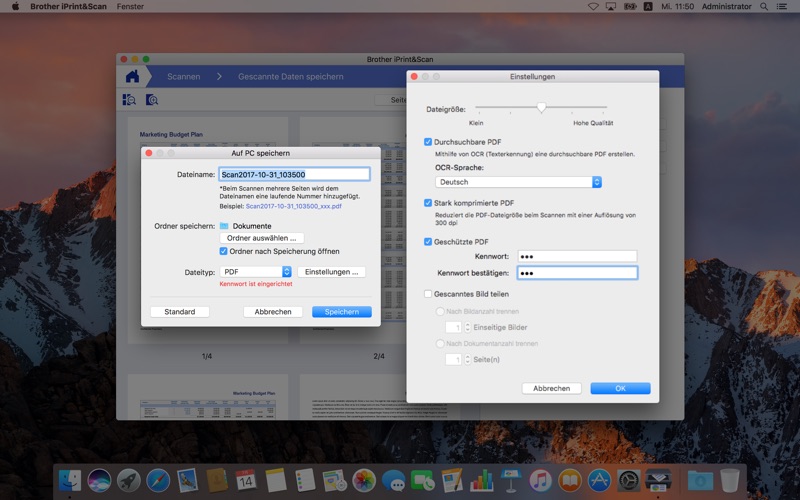
Task: Open the Fenster menu
Action: pyautogui.click(x=130, y=6)
